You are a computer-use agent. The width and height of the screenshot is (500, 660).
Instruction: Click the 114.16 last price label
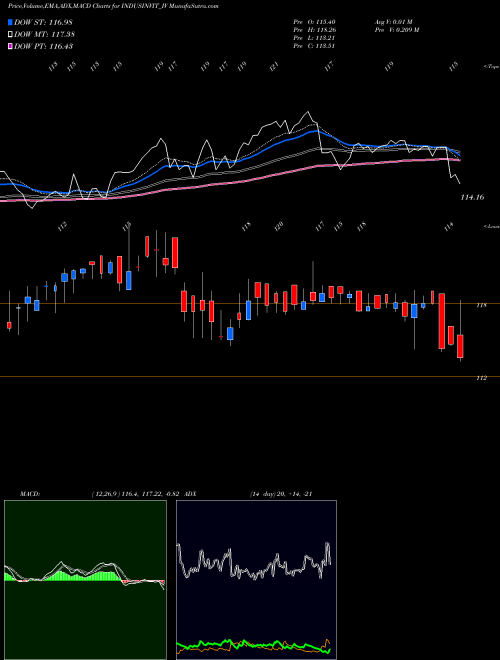(472, 197)
